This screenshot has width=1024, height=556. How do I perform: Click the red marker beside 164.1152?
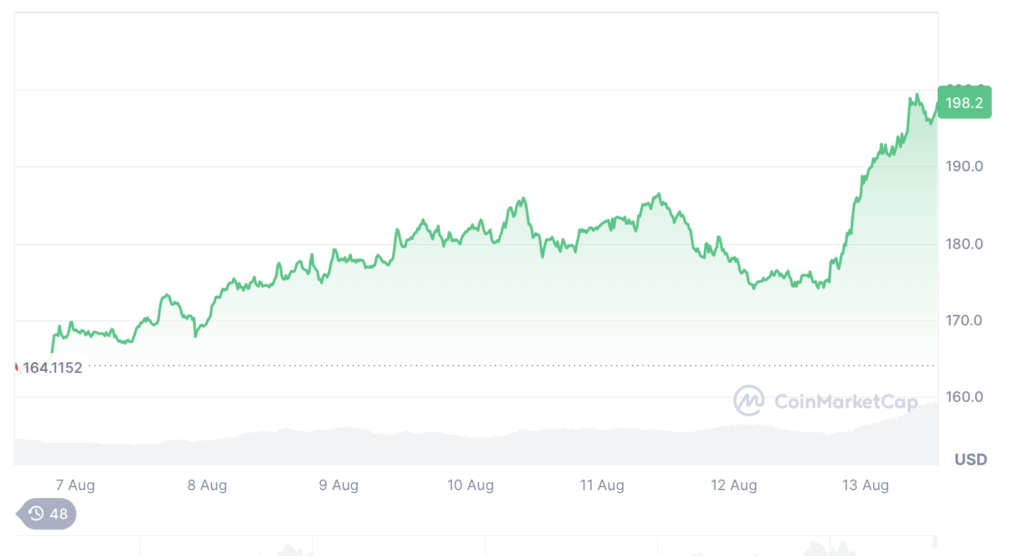tap(16, 368)
